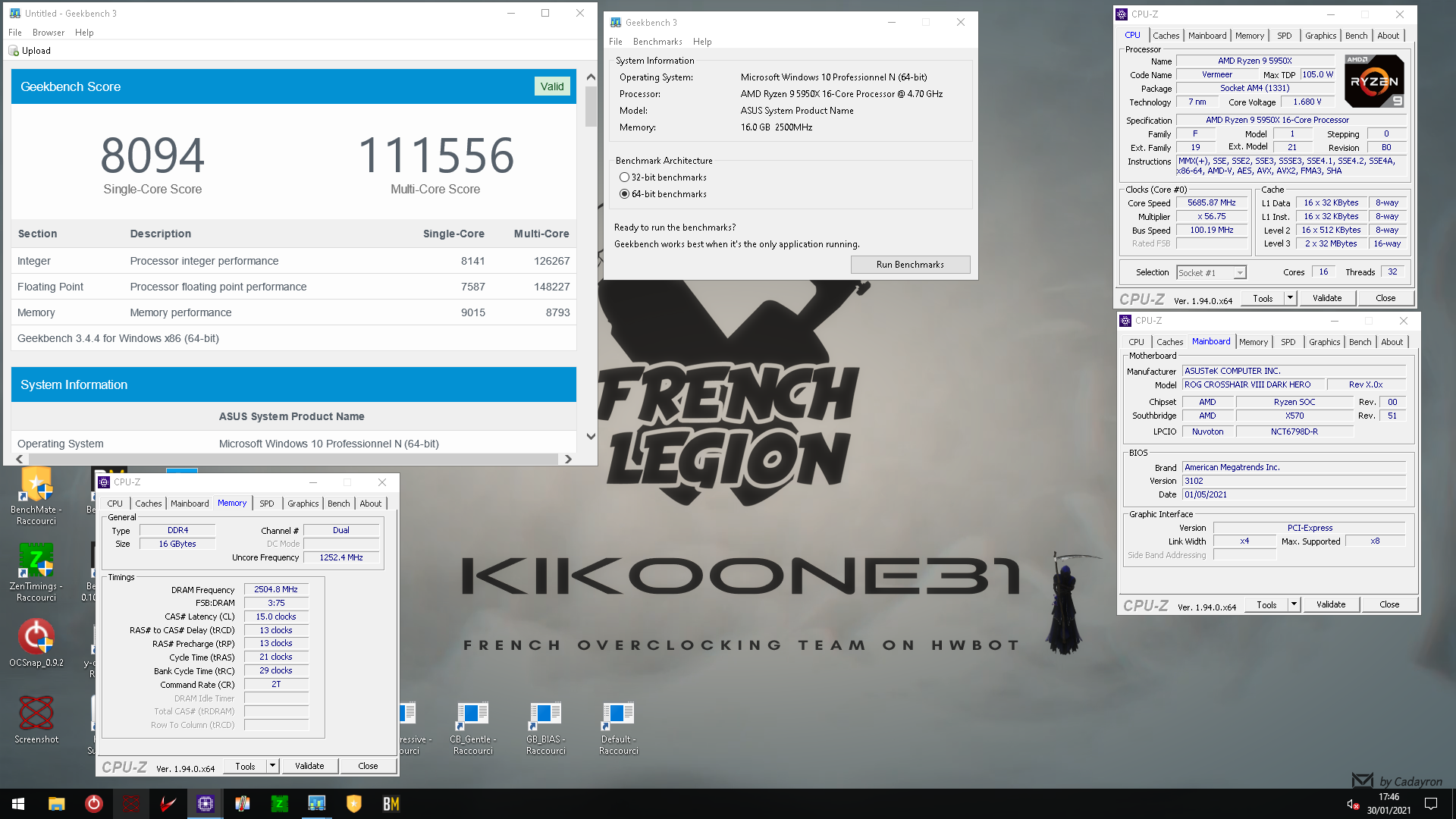
Task: Click the red checkmark taskbar icon
Action: pos(168,804)
